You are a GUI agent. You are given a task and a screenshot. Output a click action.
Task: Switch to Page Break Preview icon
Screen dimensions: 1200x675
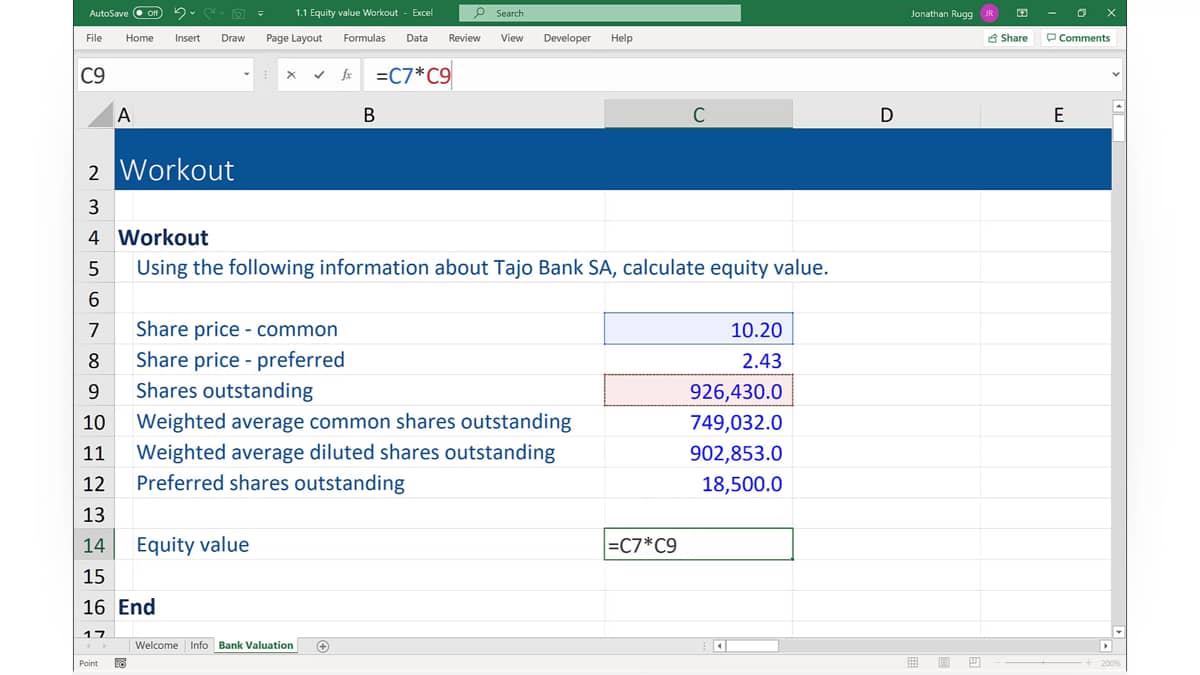tap(974, 663)
